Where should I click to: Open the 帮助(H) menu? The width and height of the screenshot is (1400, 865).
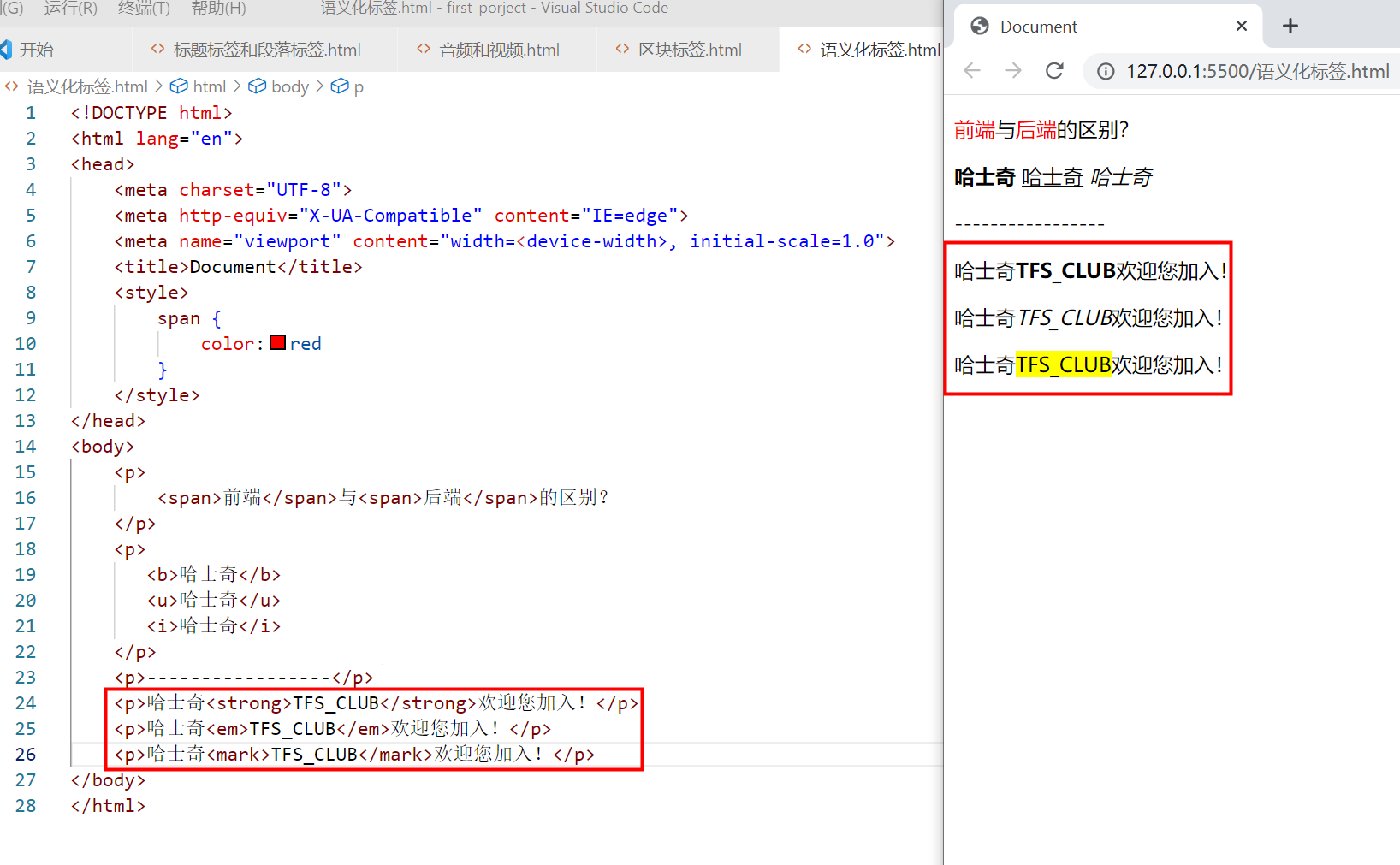pyautogui.click(x=218, y=9)
